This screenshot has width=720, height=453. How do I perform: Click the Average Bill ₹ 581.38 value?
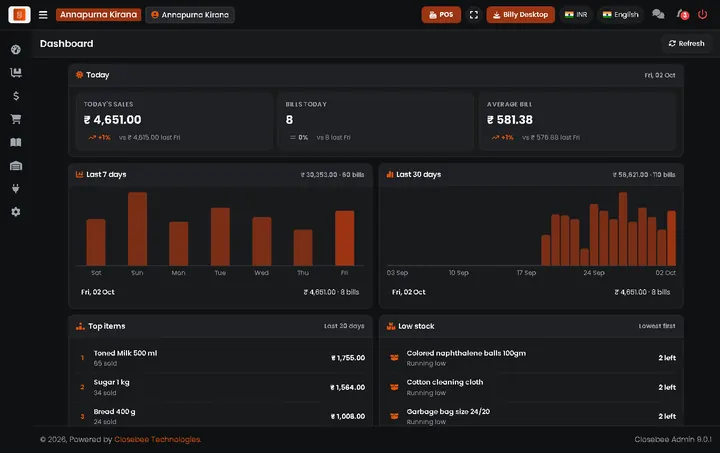(x=510, y=120)
